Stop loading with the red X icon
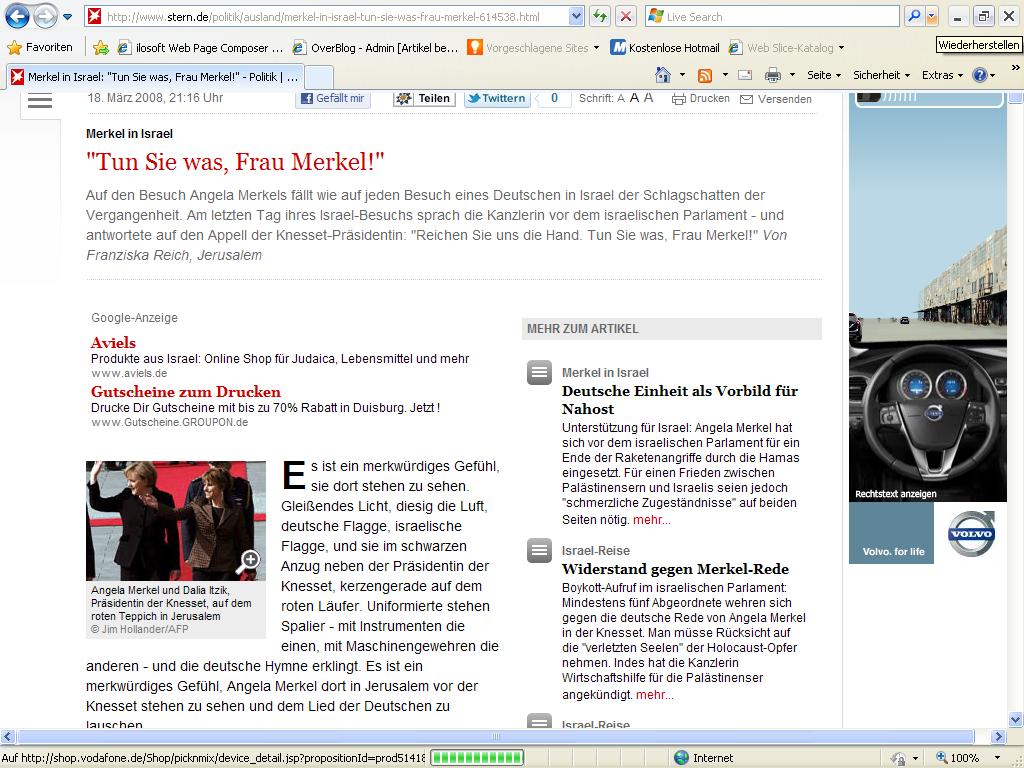Image resolution: width=1024 pixels, height=768 pixels. coord(626,16)
